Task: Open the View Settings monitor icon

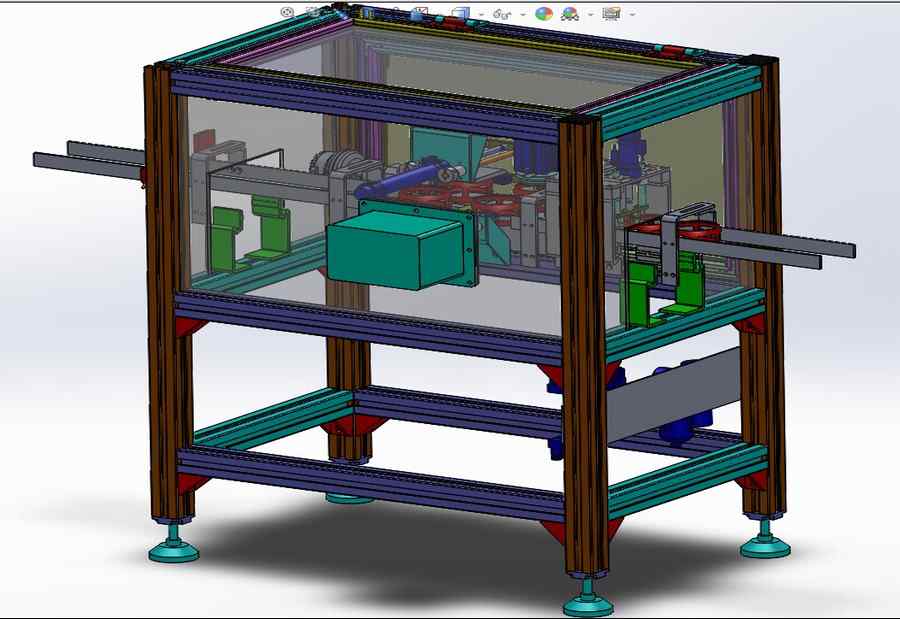Action: click(x=611, y=14)
